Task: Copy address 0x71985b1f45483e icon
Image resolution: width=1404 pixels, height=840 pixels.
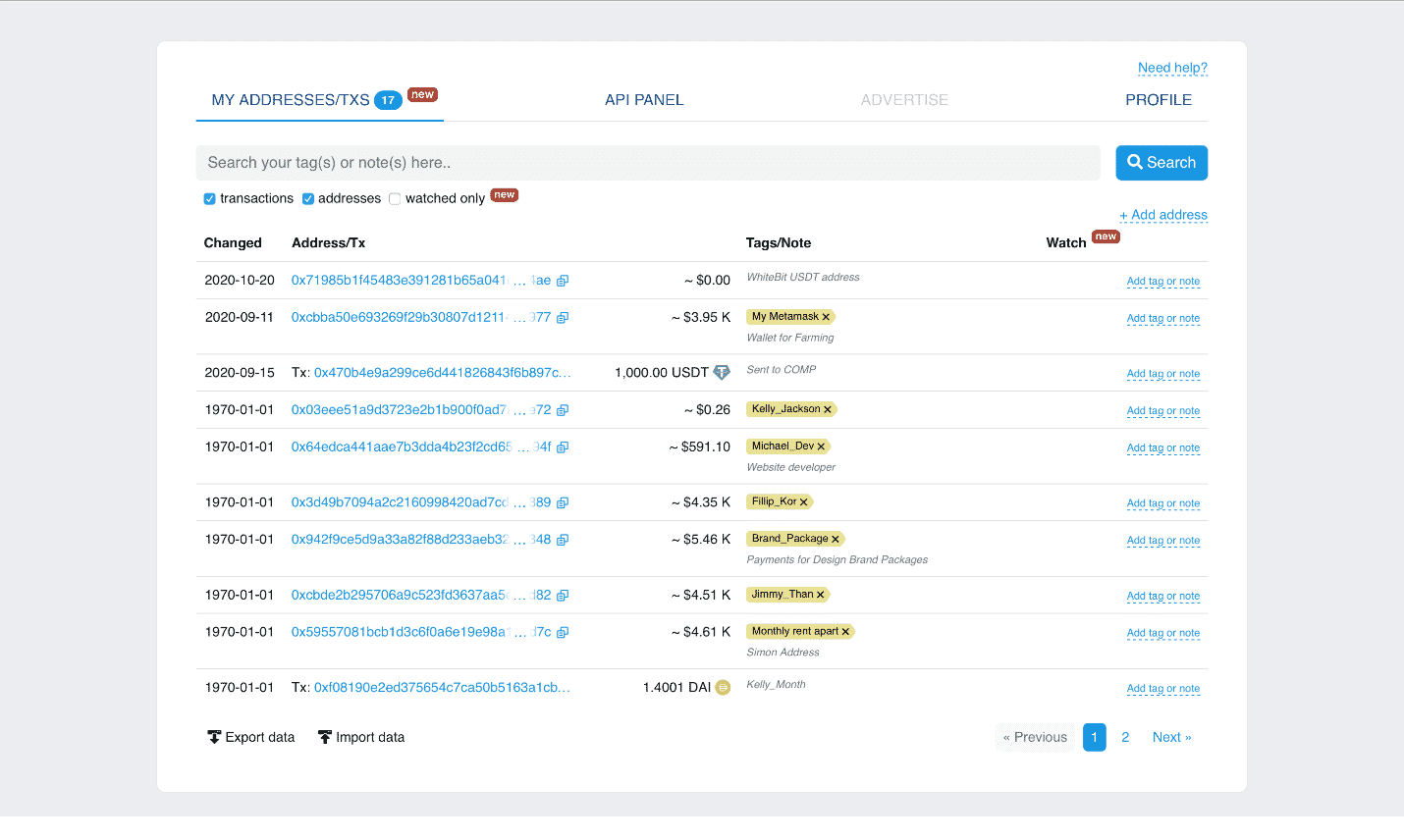Action: coord(563,281)
